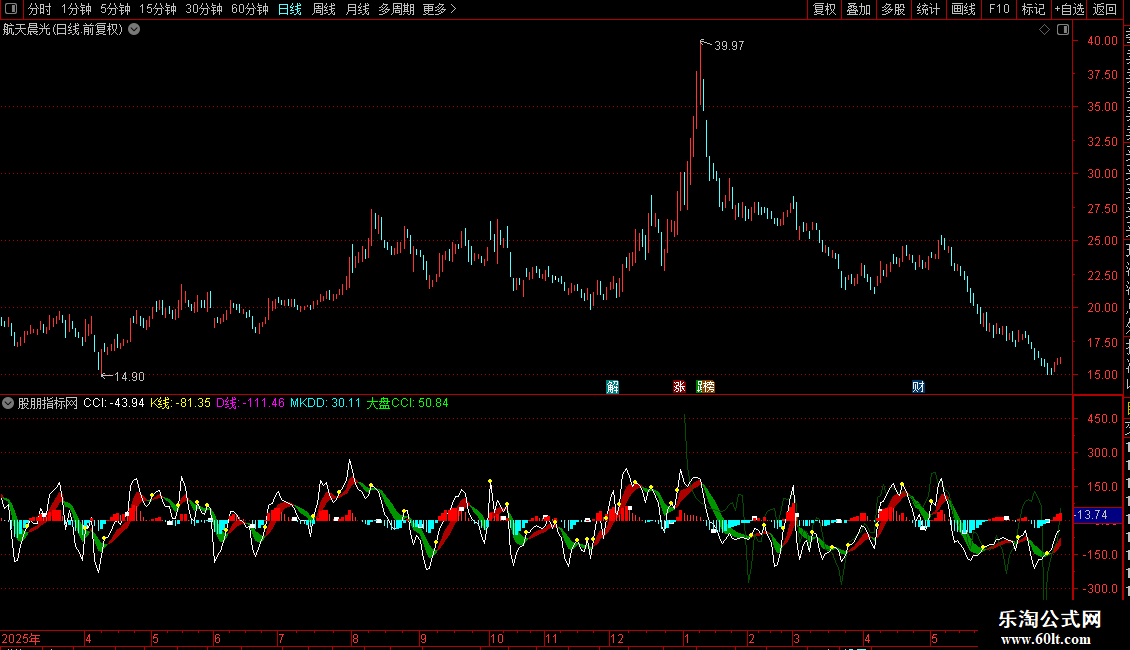Open dropdown beside 股朋指标网 indicator title
Viewport: 1130px width, 650px height.
tap(8, 404)
